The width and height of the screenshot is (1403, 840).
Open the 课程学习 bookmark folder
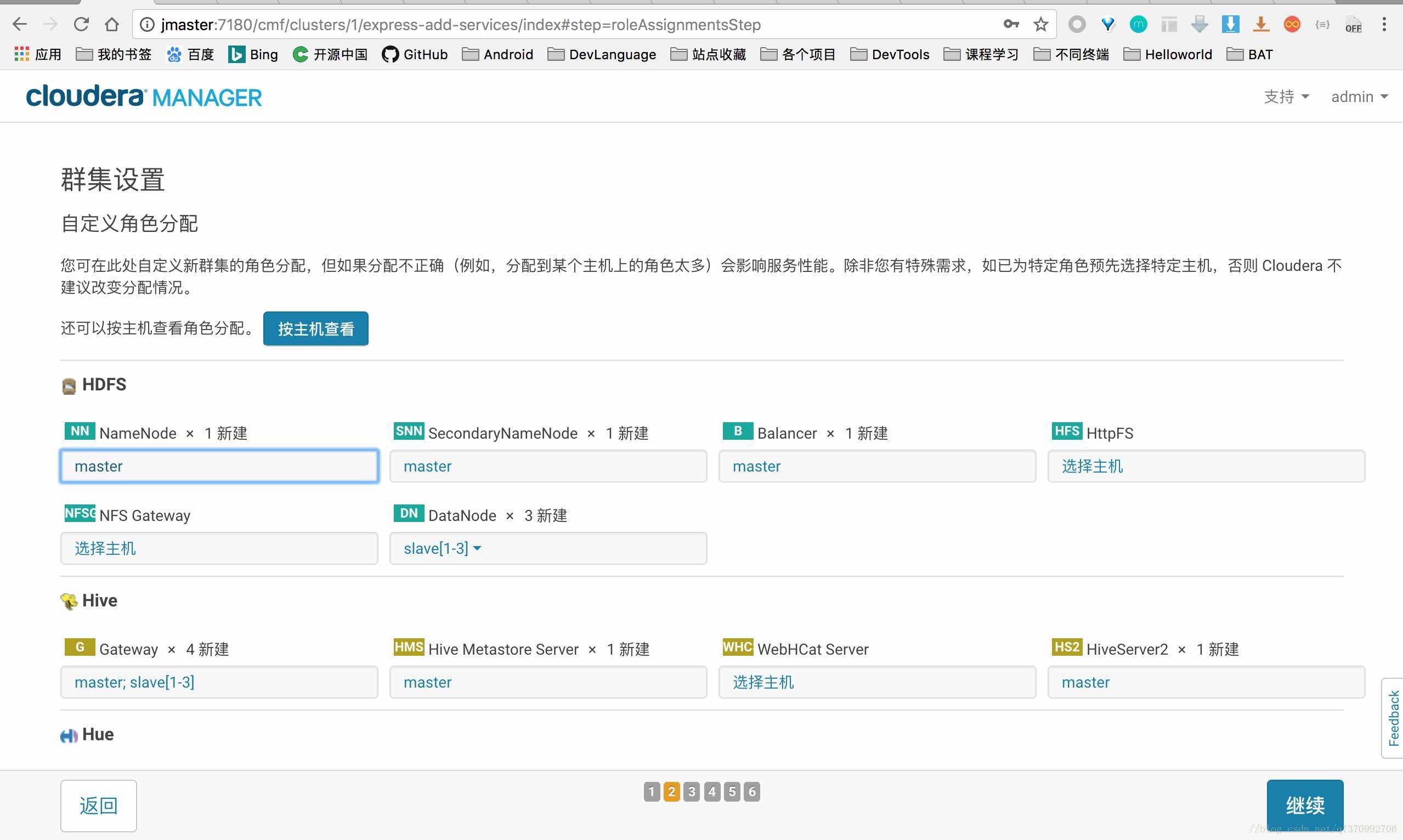point(981,54)
